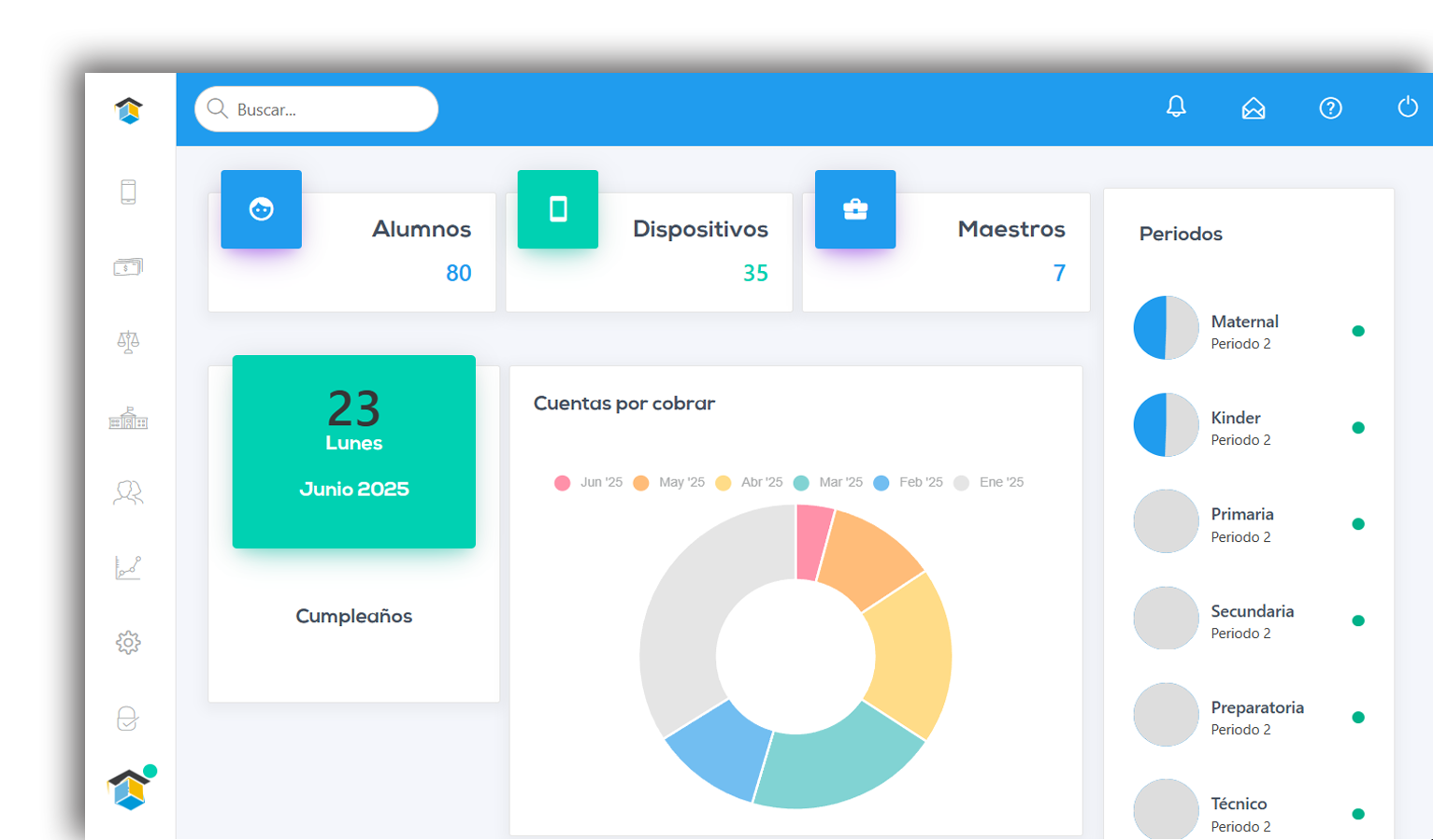Focus the Buscar search field
Screen dimensions: 1433x840
click(316, 109)
